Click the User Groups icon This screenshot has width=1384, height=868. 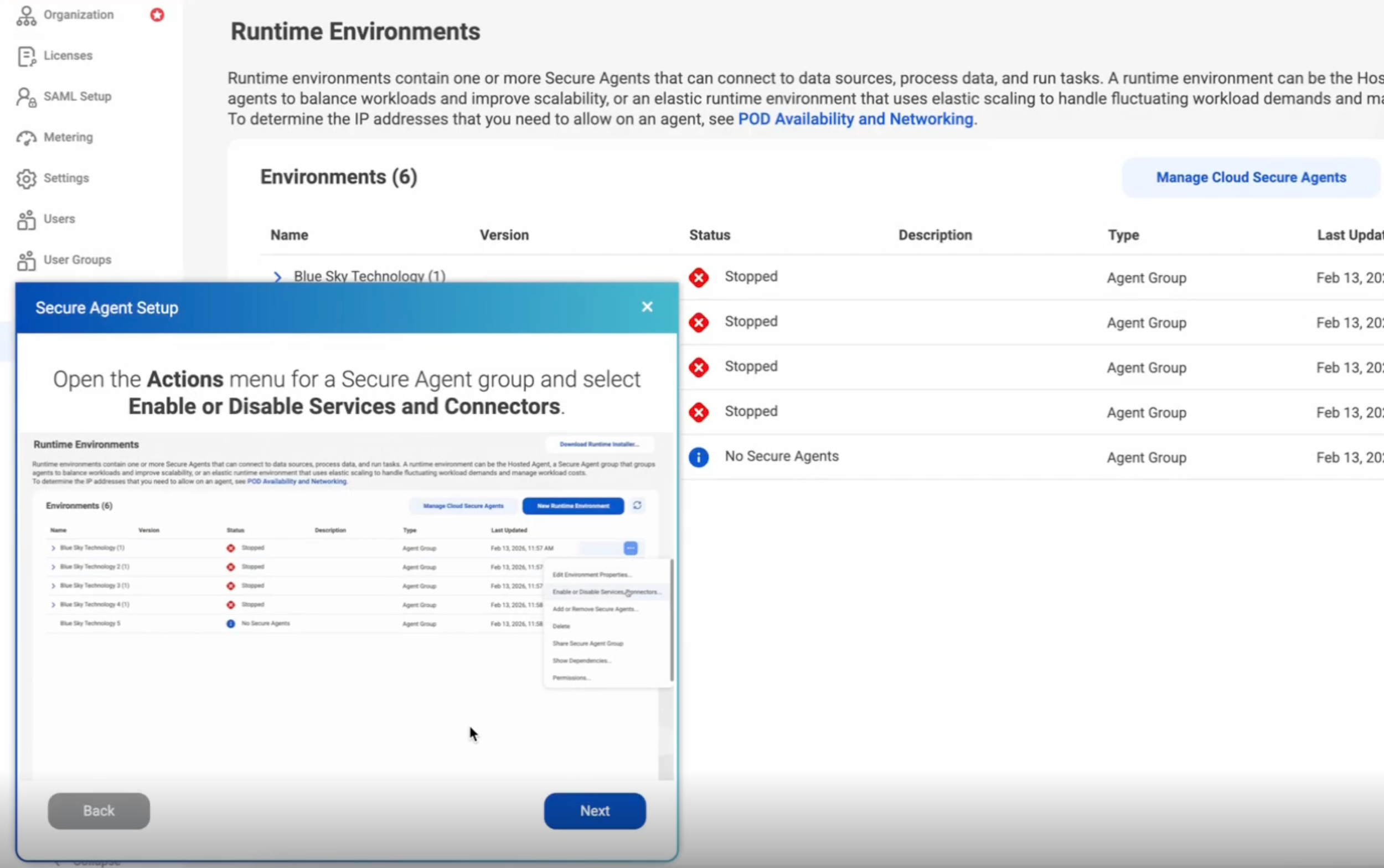tap(26, 260)
